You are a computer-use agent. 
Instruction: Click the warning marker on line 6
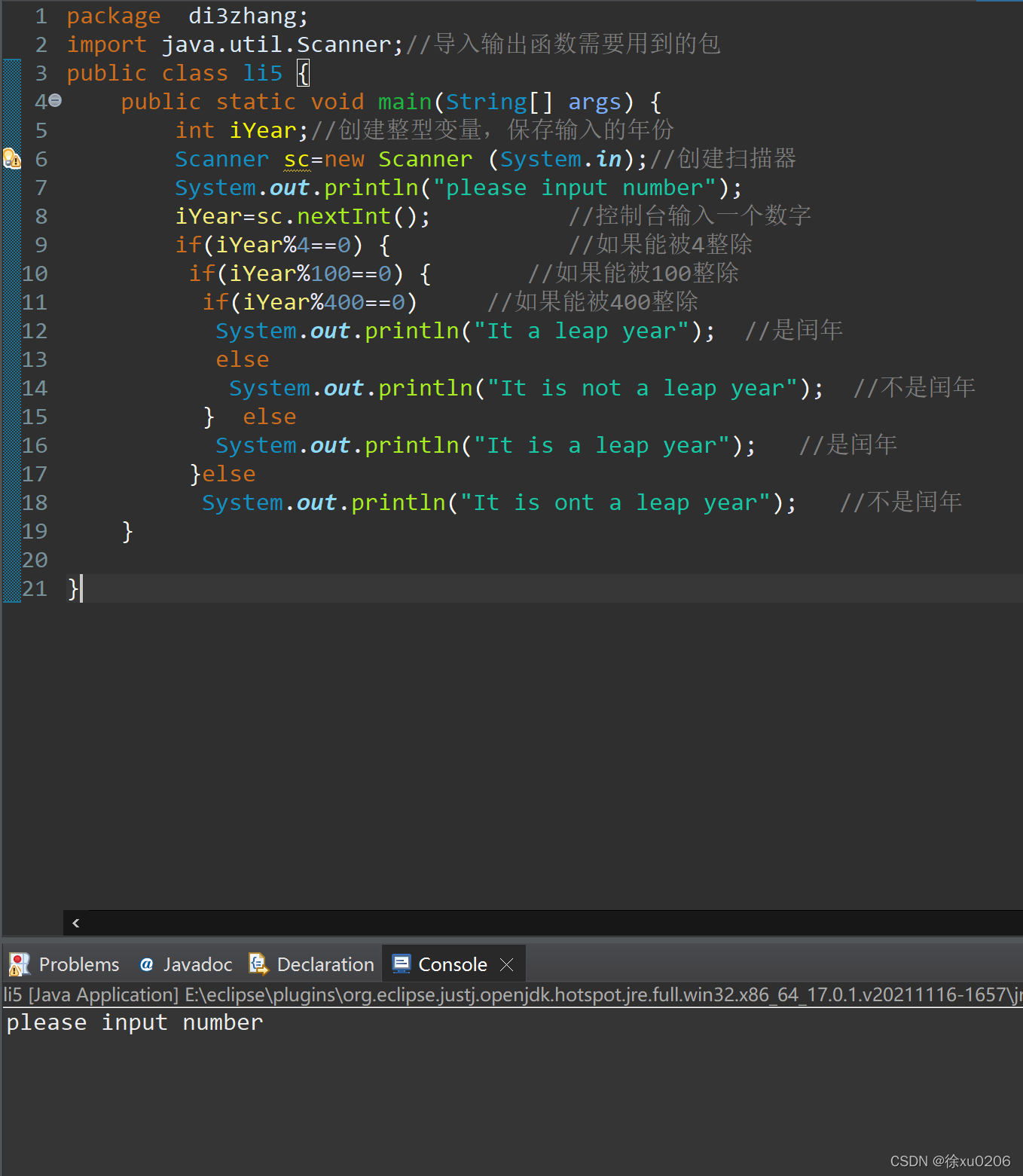11,159
